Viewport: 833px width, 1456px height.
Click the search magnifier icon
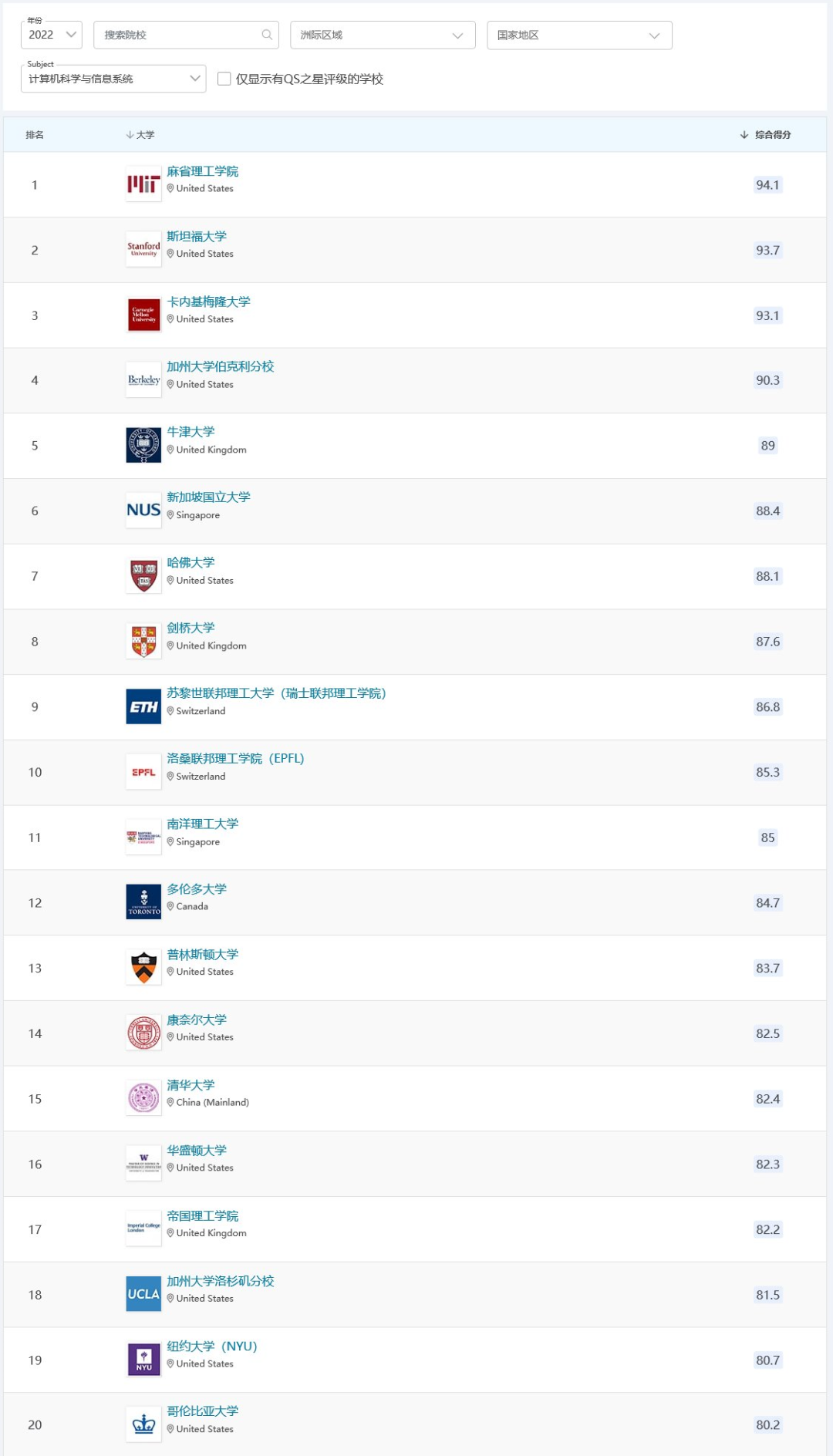pos(267,35)
